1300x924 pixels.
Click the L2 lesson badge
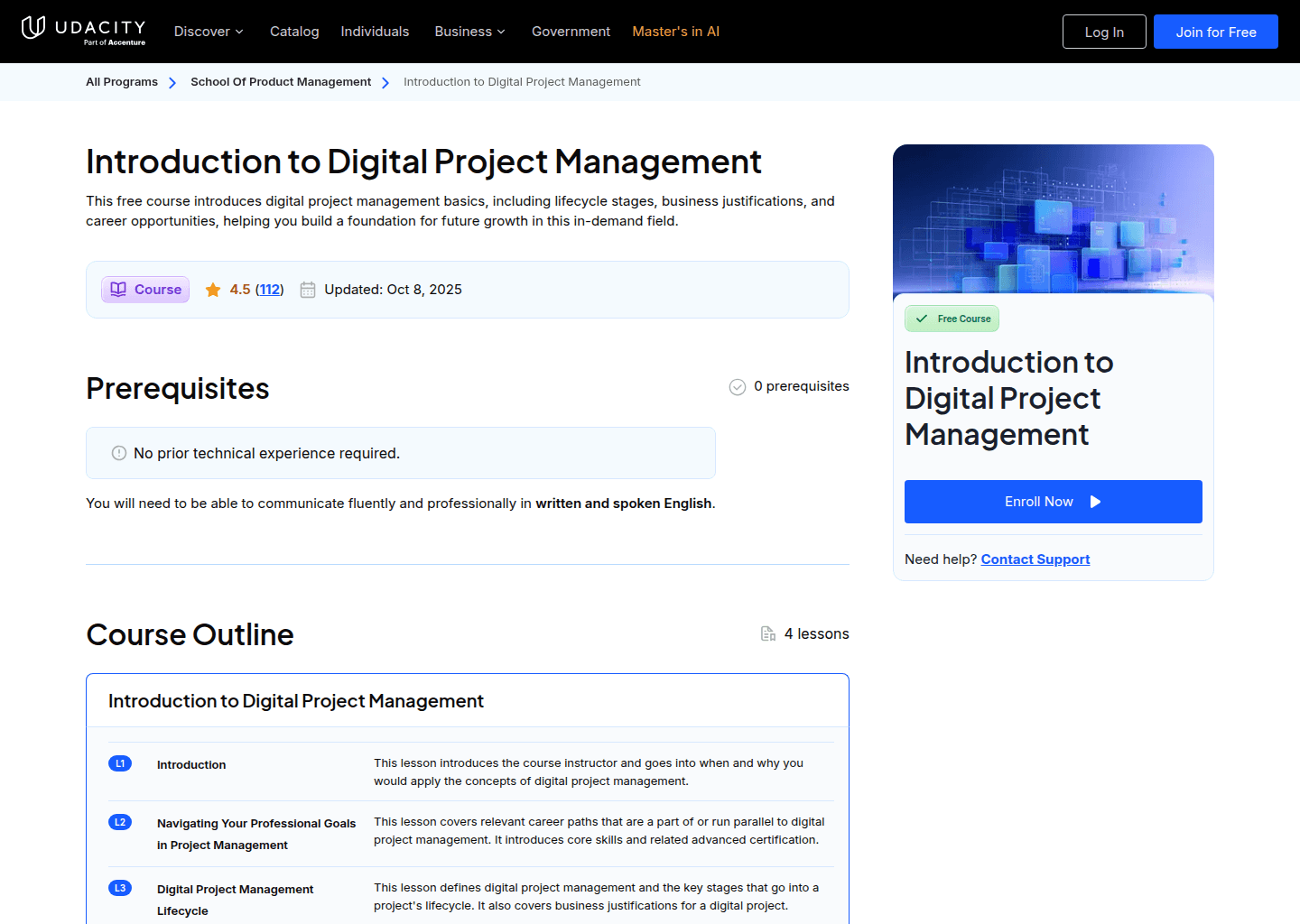120,821
